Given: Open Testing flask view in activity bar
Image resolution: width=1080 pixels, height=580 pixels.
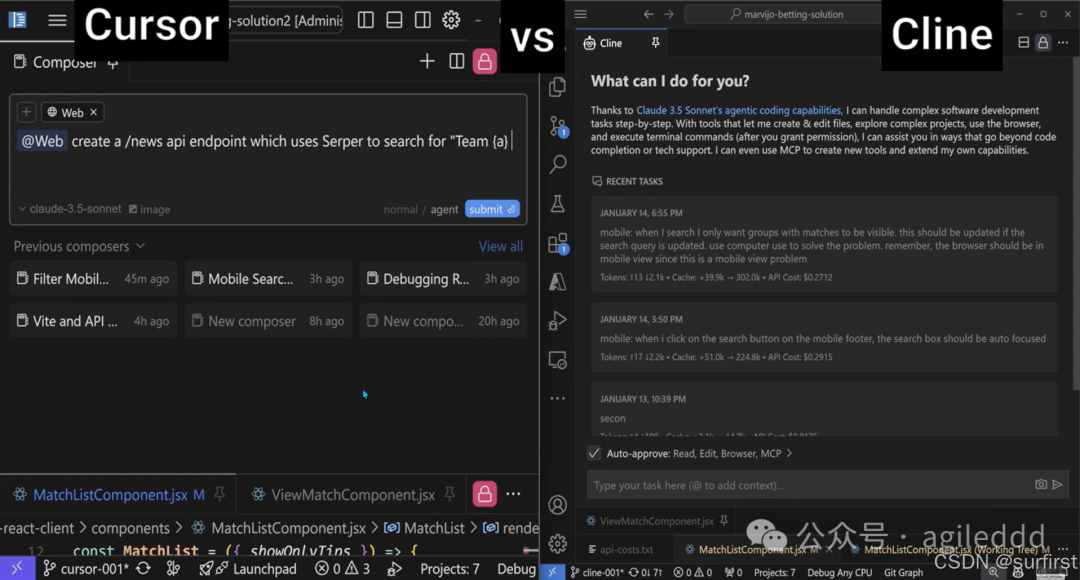Looking at the screenshot, I should tap(558, 203).
